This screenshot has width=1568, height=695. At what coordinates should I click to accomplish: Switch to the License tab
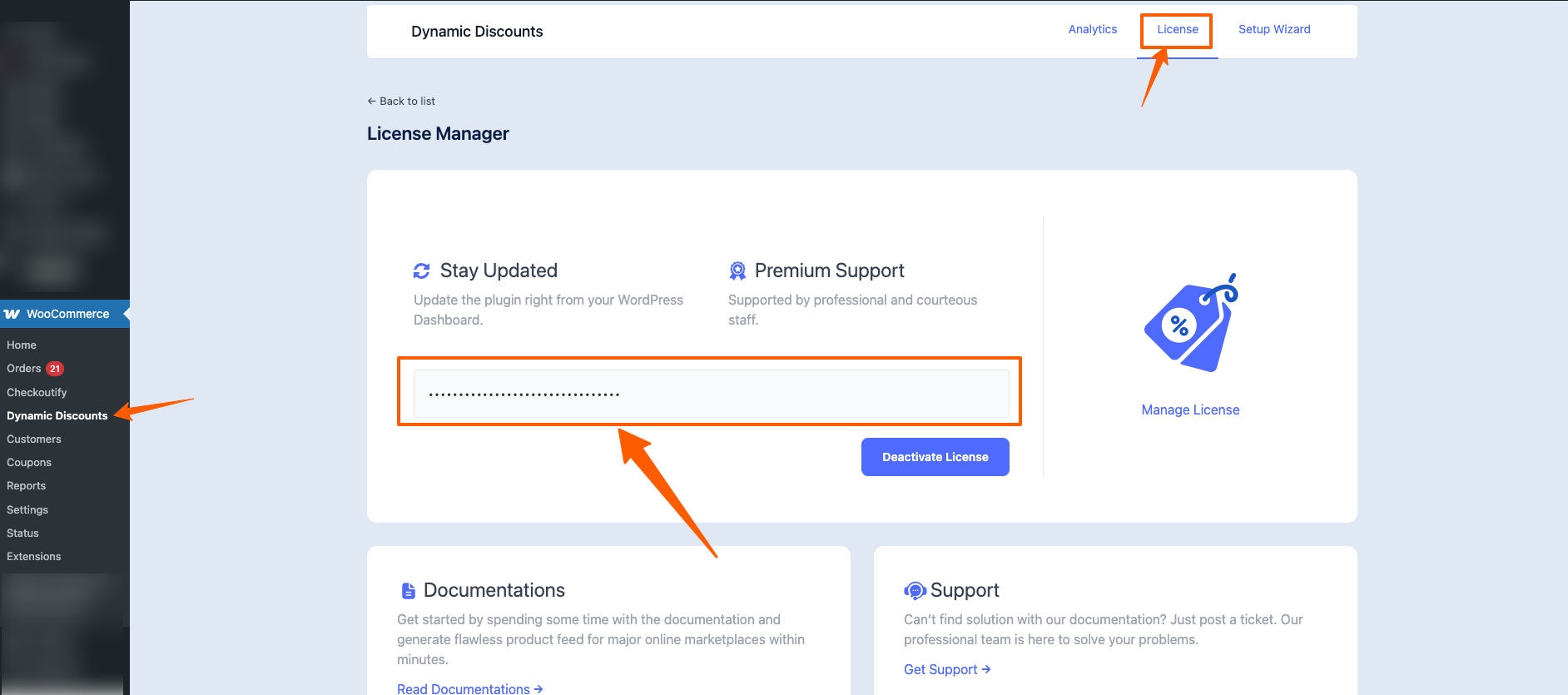pyautogui.click(x=1177, y=29)
